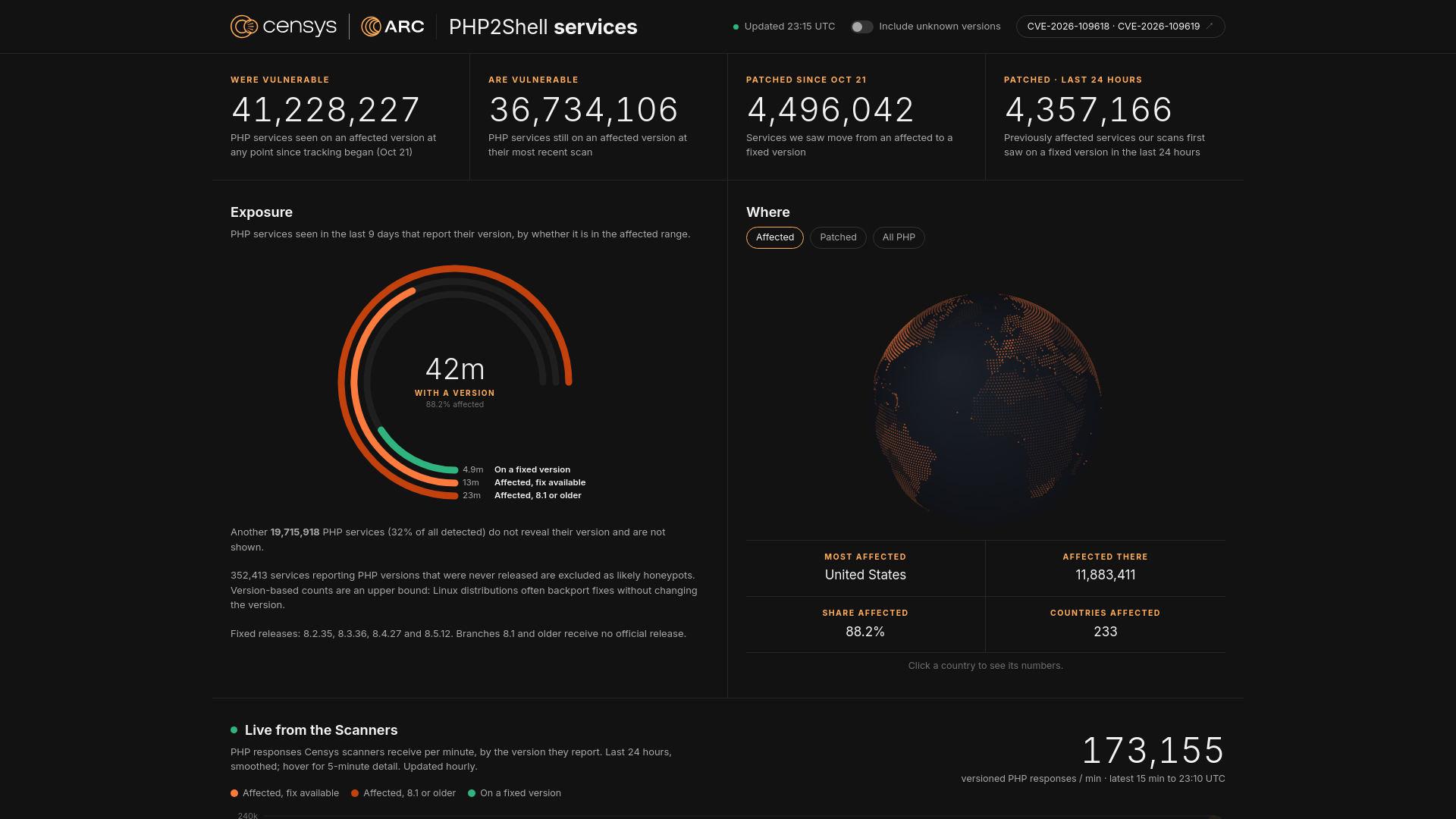The image size is (1456, 819).
Task: Toggle Affected, 8.1 or older legend swatch
Action: [355, 793]
